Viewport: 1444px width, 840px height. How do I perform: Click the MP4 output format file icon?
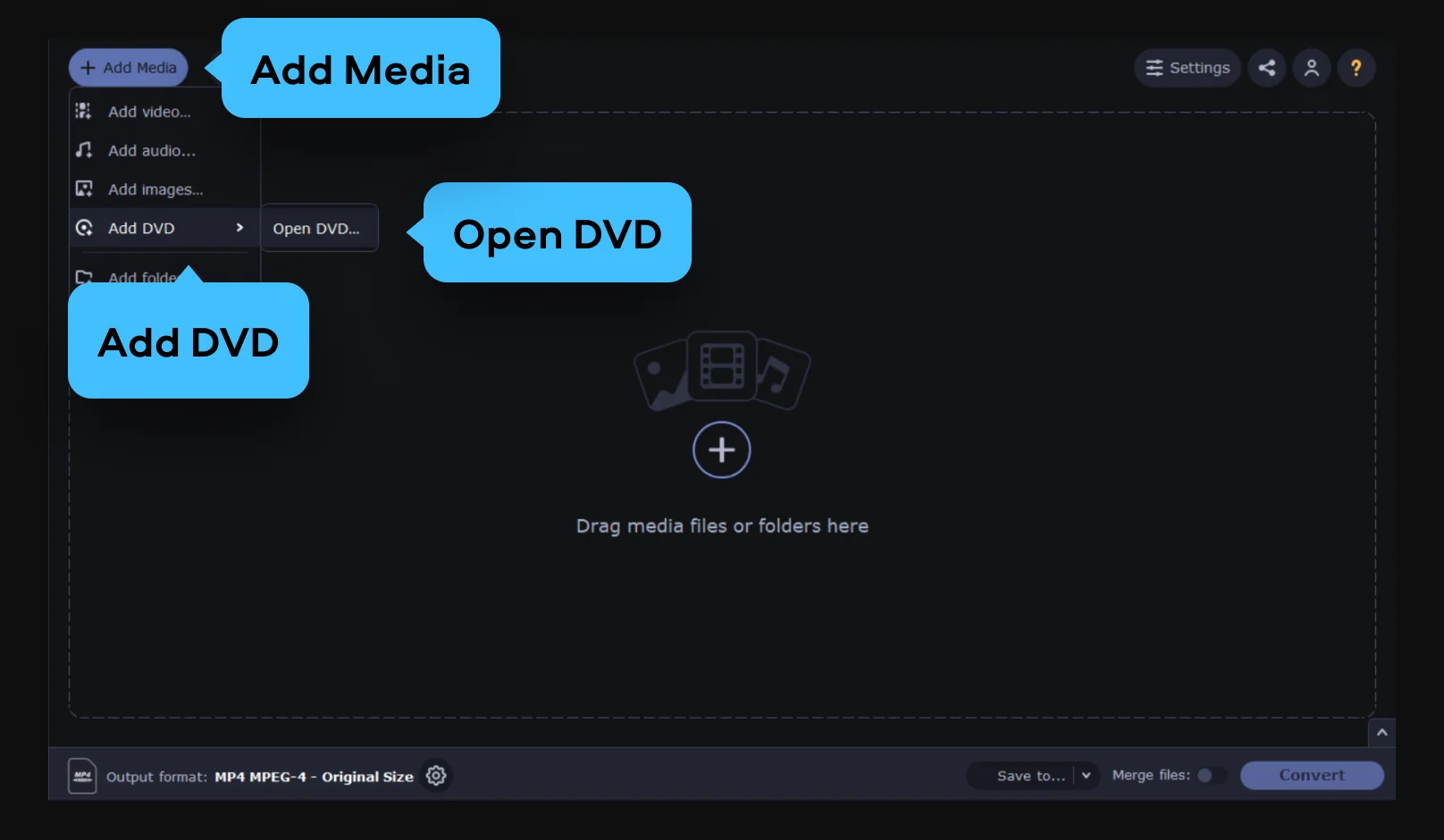click(x=82, y=776)
